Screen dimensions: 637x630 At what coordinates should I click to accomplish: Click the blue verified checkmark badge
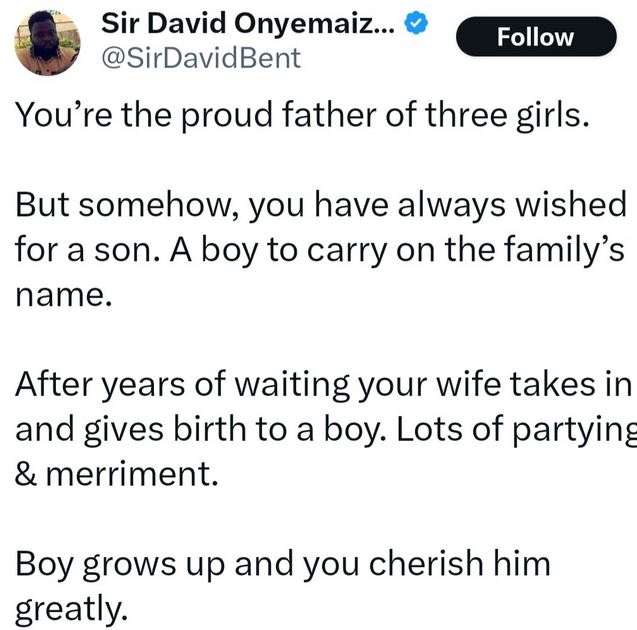(416, 24)
